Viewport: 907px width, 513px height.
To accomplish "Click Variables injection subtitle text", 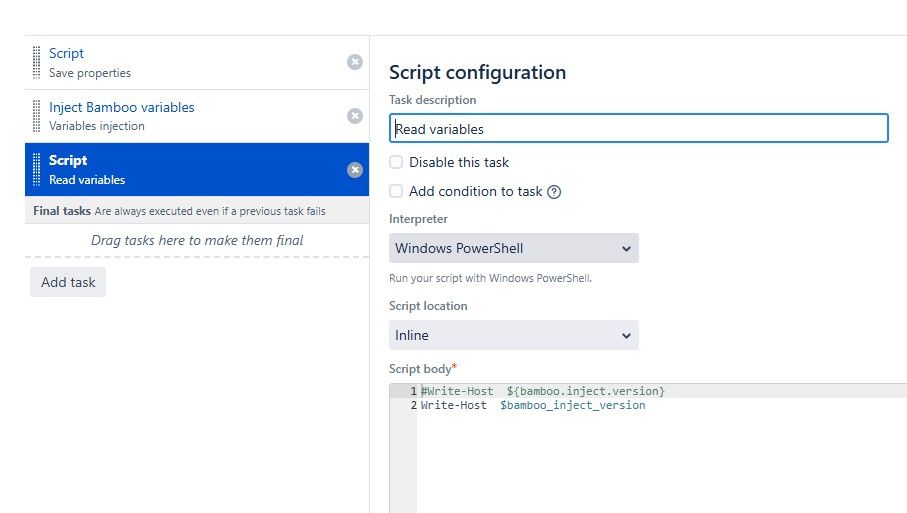I will click(x=97, y=126).
